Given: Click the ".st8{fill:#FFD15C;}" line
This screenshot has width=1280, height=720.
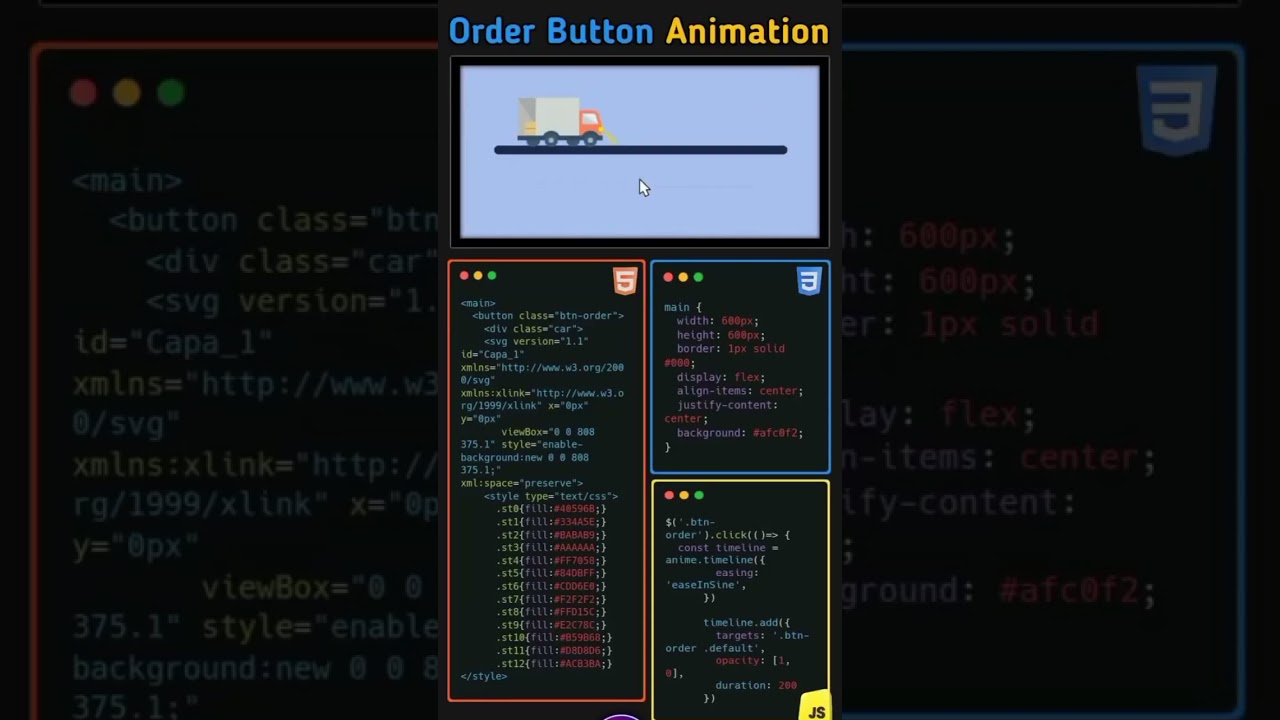Looking at the screenshot, I should [551, 612].
